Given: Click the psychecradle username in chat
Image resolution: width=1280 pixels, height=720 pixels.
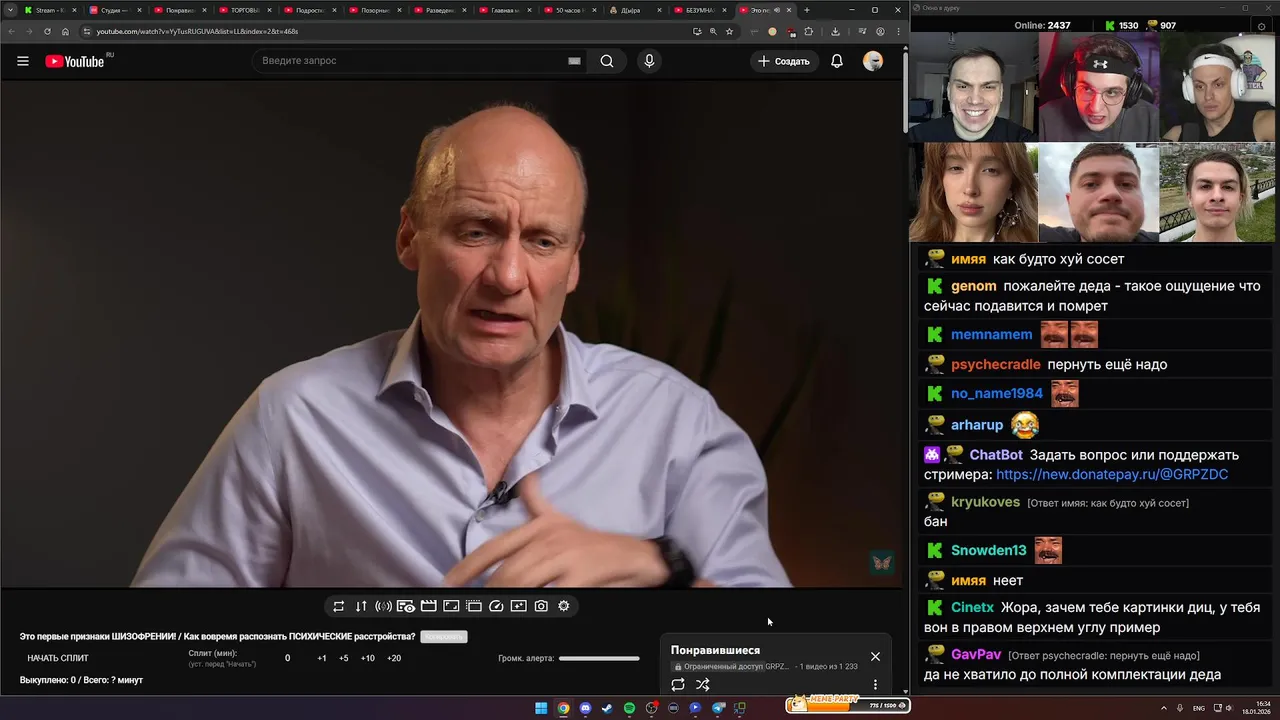Looking at the screenshot, I should [996, 364].
